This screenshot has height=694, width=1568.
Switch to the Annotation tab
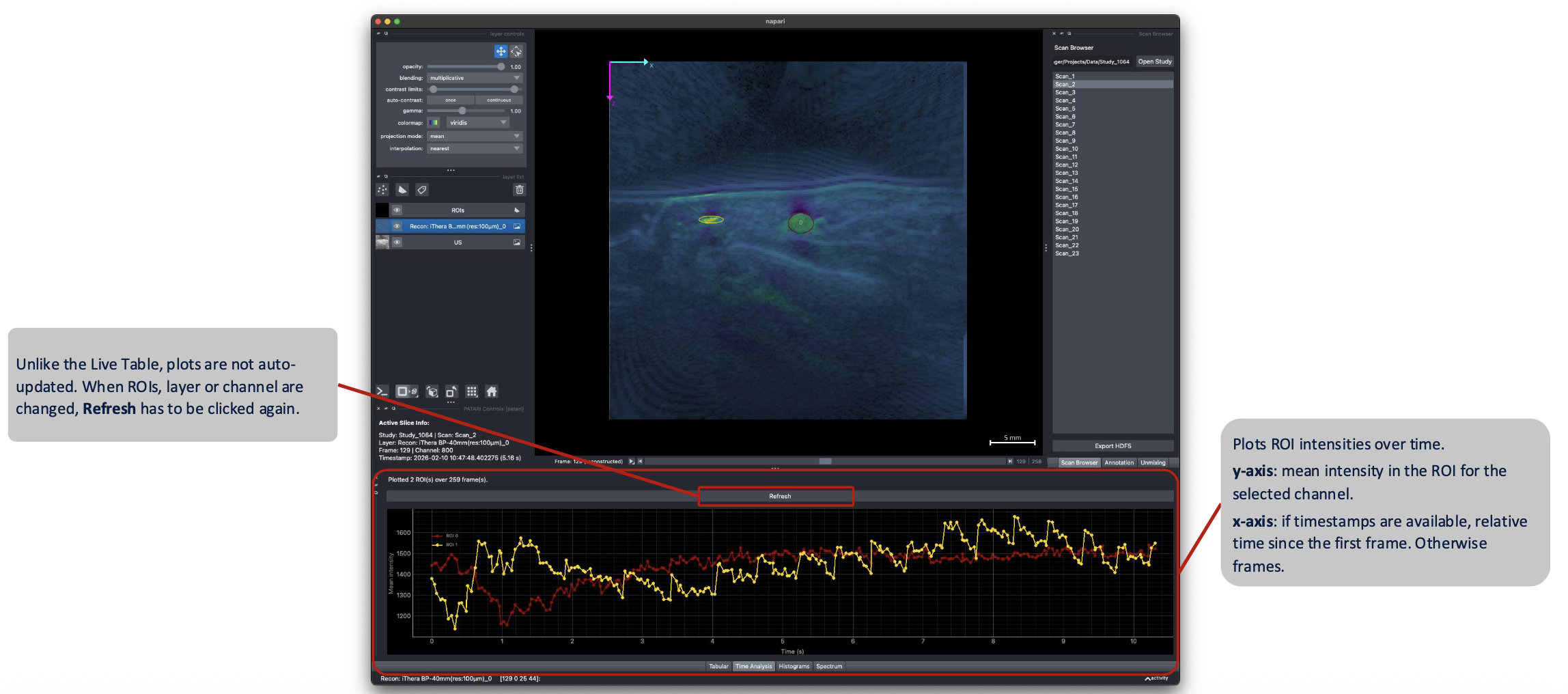[x=1119, y=463]
